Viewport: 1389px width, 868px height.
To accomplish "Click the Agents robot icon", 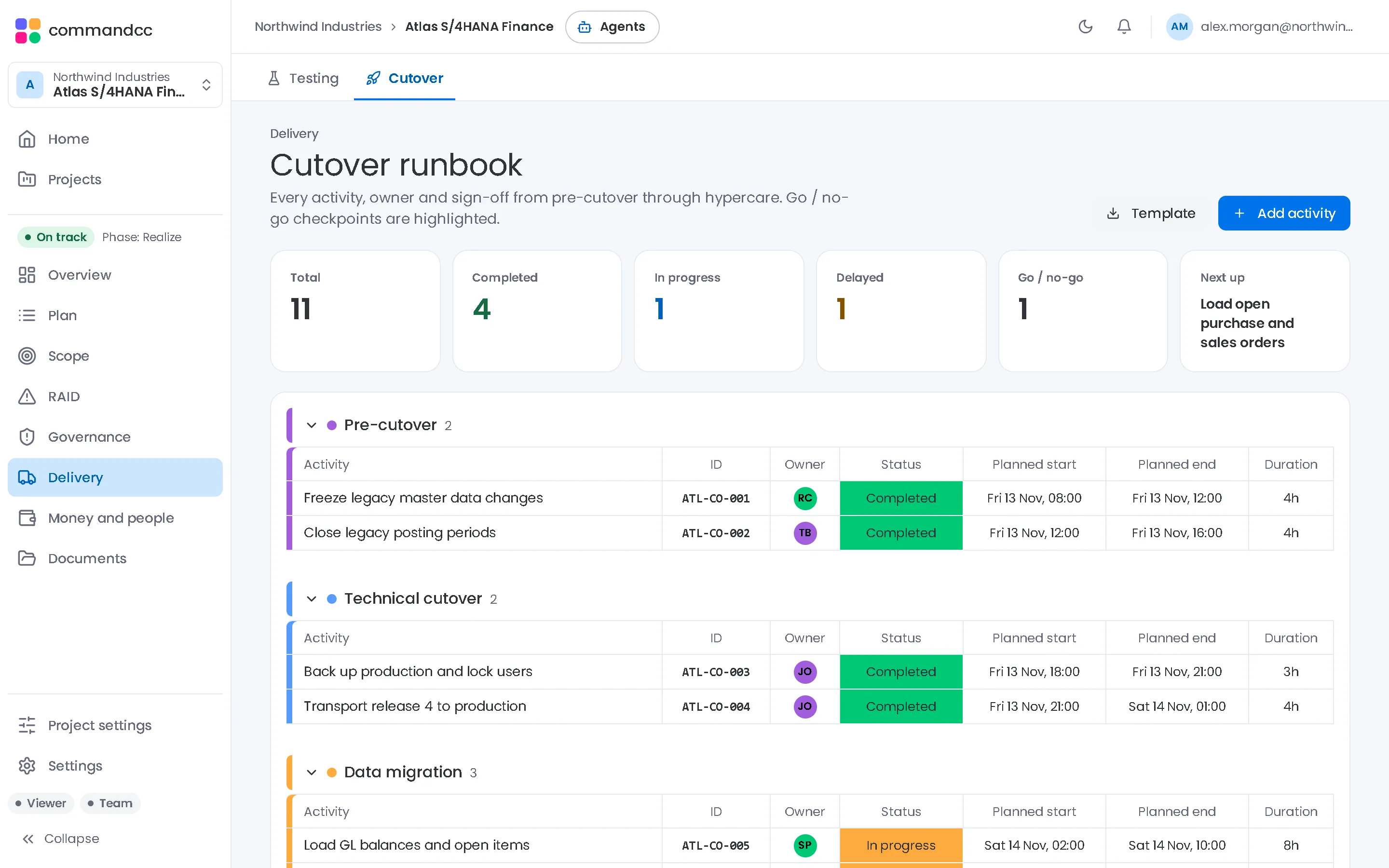I will 585,27.
